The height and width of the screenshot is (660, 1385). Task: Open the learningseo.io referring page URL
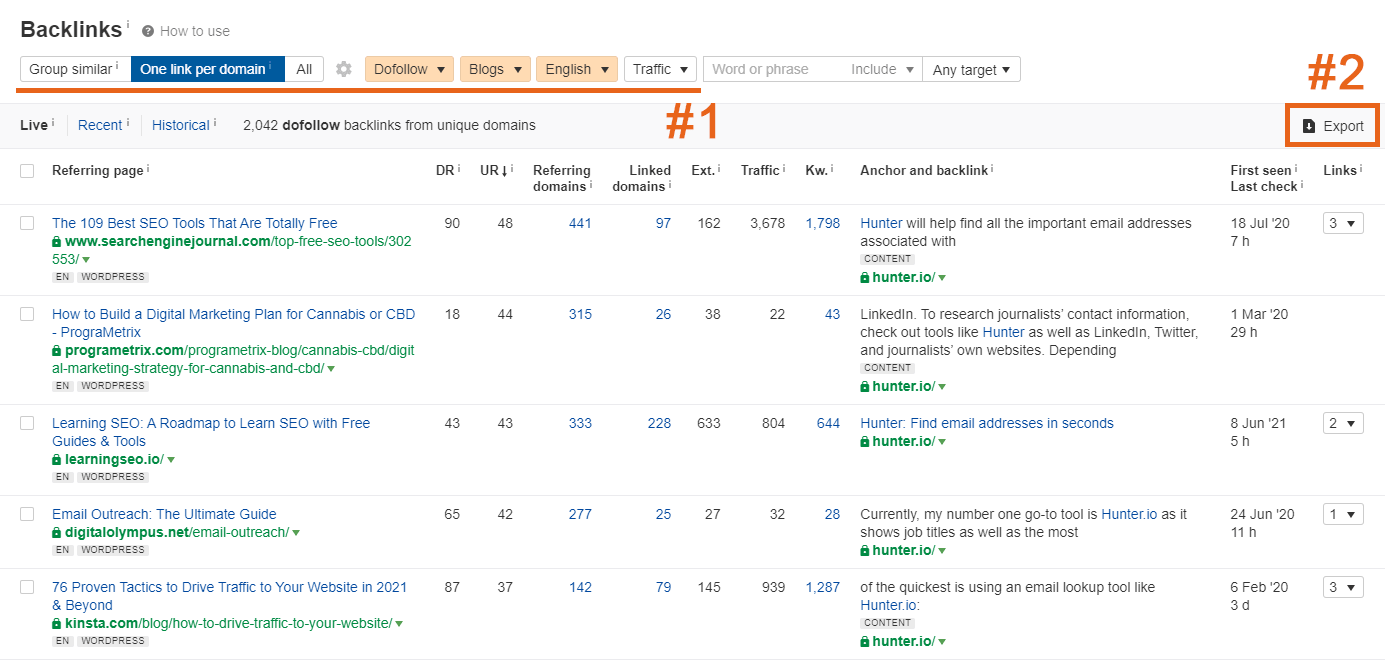coord(114,459)
